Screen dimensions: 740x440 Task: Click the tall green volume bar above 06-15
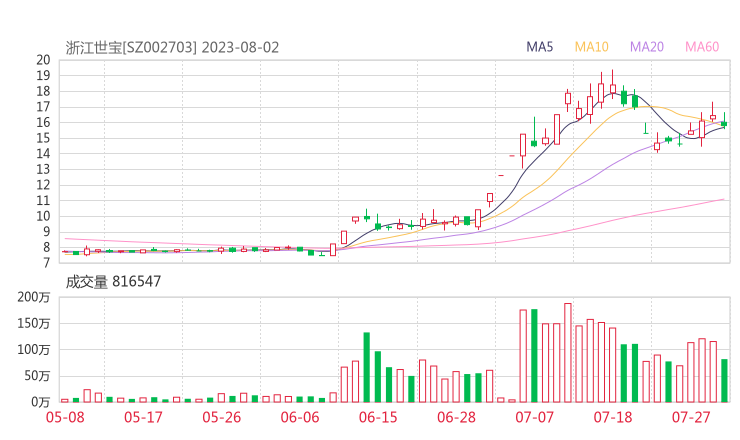367,367
